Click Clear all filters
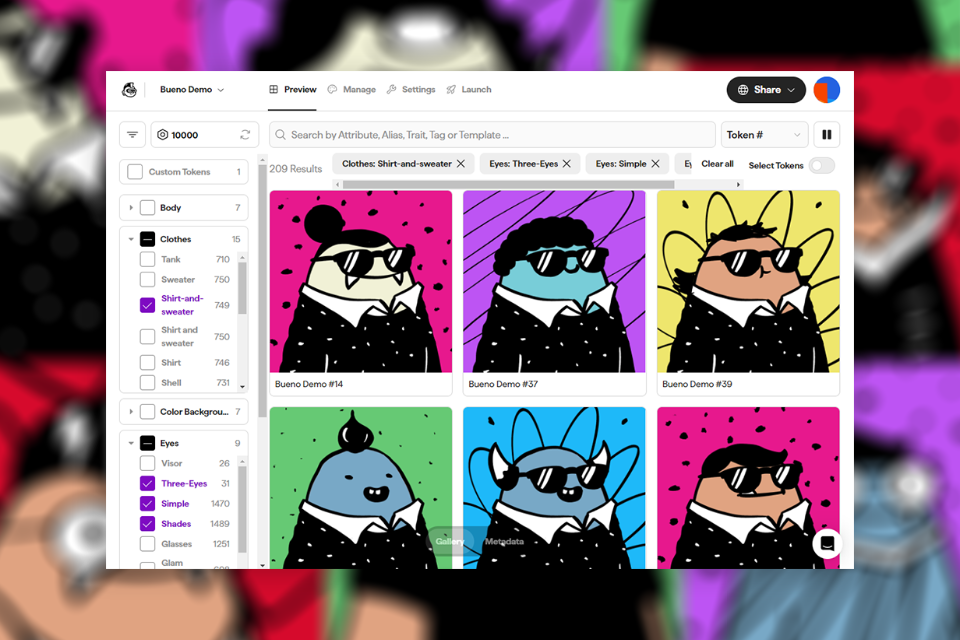 click(x=717, y=164)
